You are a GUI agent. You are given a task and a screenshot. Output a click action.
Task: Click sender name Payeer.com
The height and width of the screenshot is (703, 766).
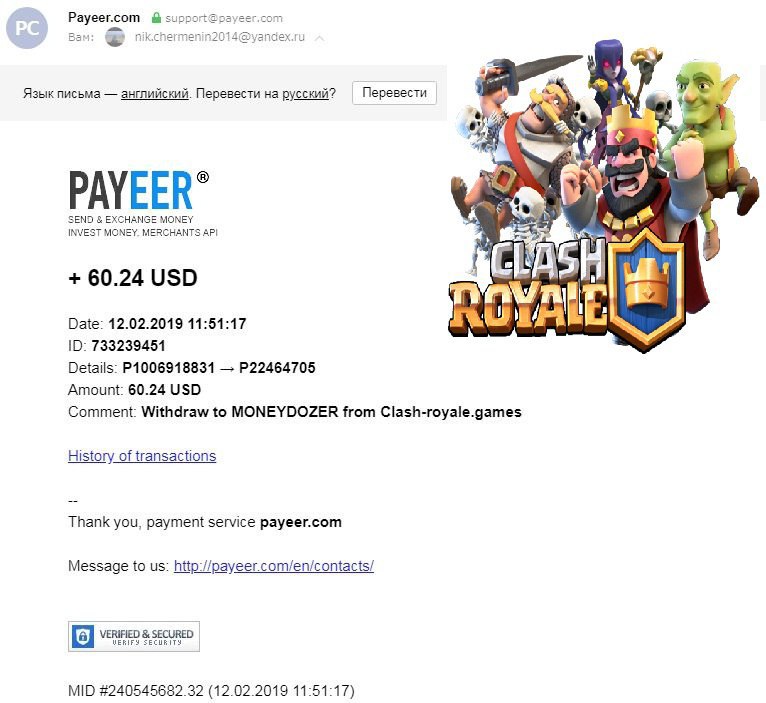104,18
